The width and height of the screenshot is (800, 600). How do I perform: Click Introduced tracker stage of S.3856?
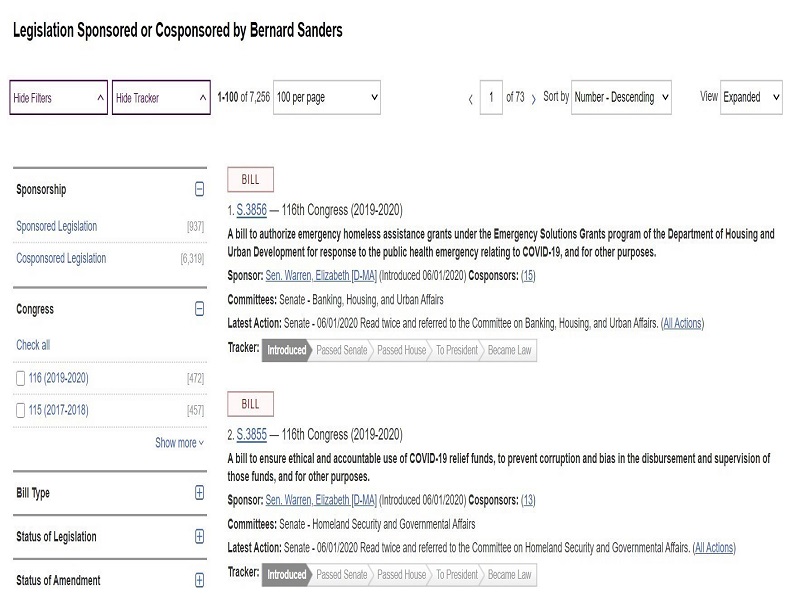point(286,350)
